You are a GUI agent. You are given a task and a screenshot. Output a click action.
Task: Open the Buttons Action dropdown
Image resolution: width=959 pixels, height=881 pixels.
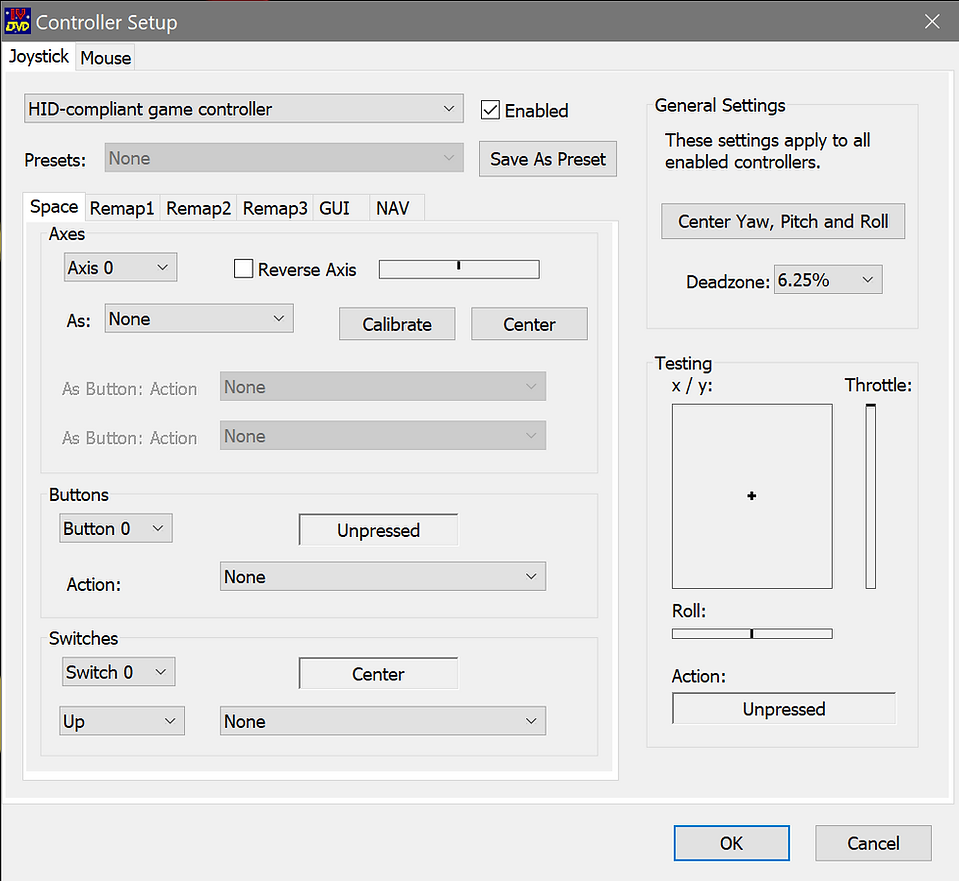tap(383, 576)
